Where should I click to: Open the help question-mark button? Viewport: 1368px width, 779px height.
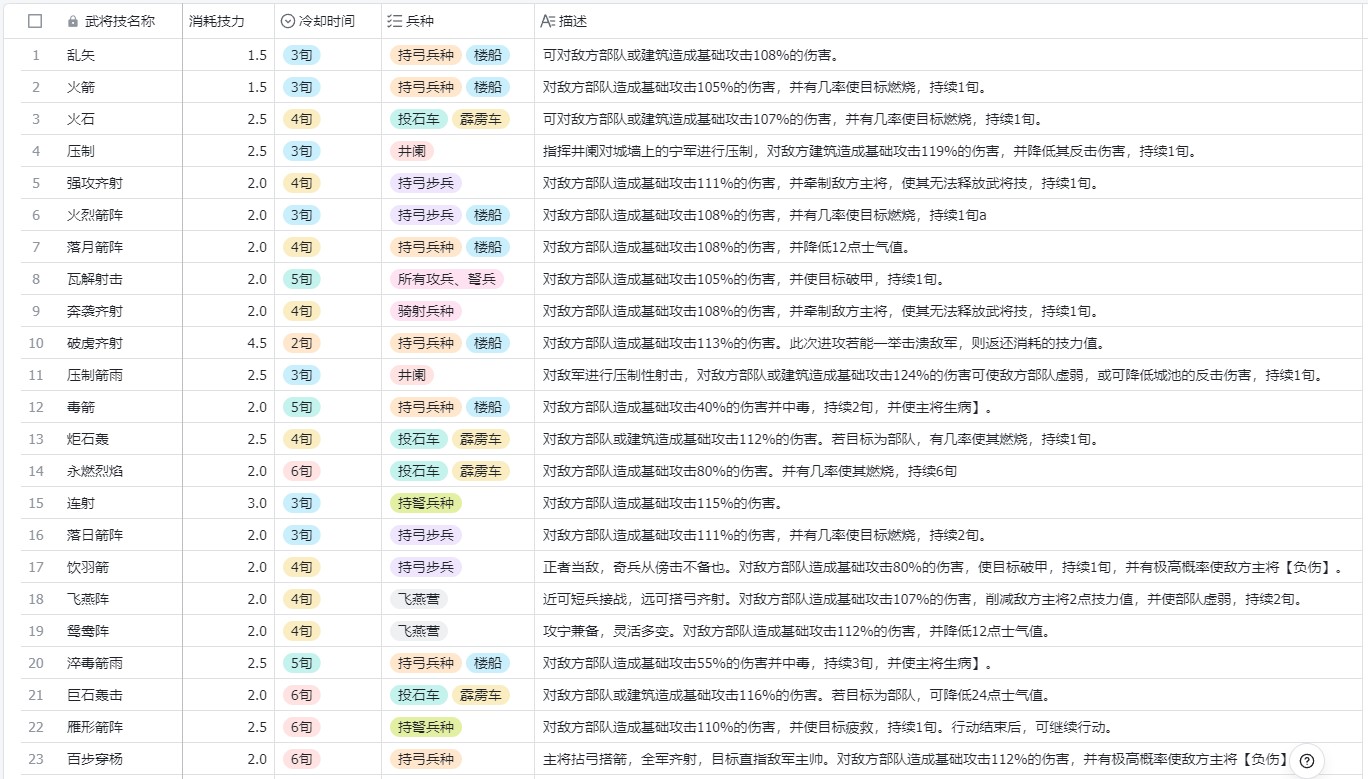pos(1306,760)
